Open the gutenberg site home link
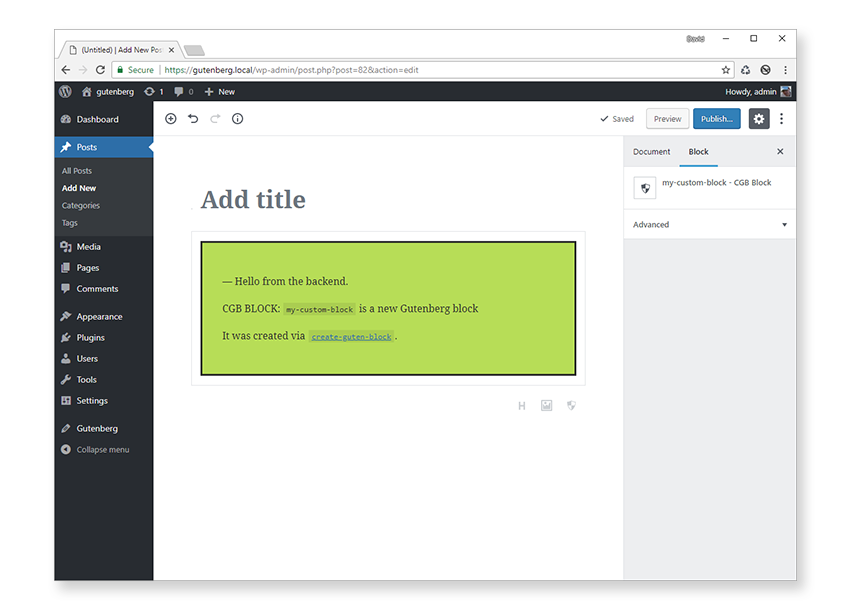Screen dimensions: 850x616 108,92
